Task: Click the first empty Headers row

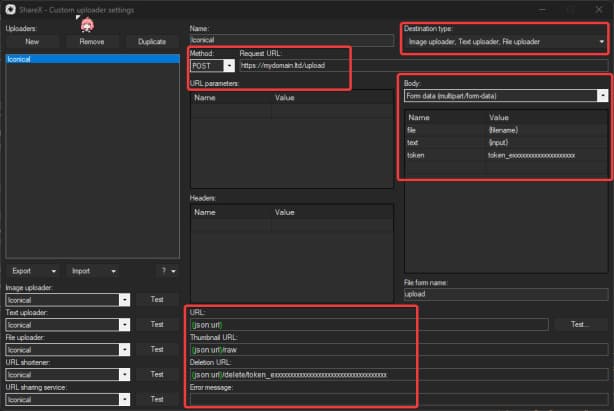Action: pos(292,225)
